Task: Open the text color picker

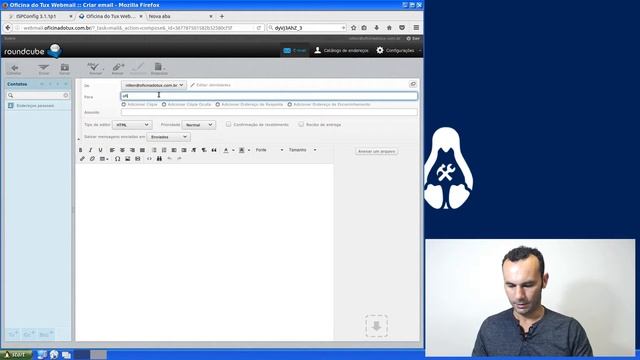Action: 226,150
